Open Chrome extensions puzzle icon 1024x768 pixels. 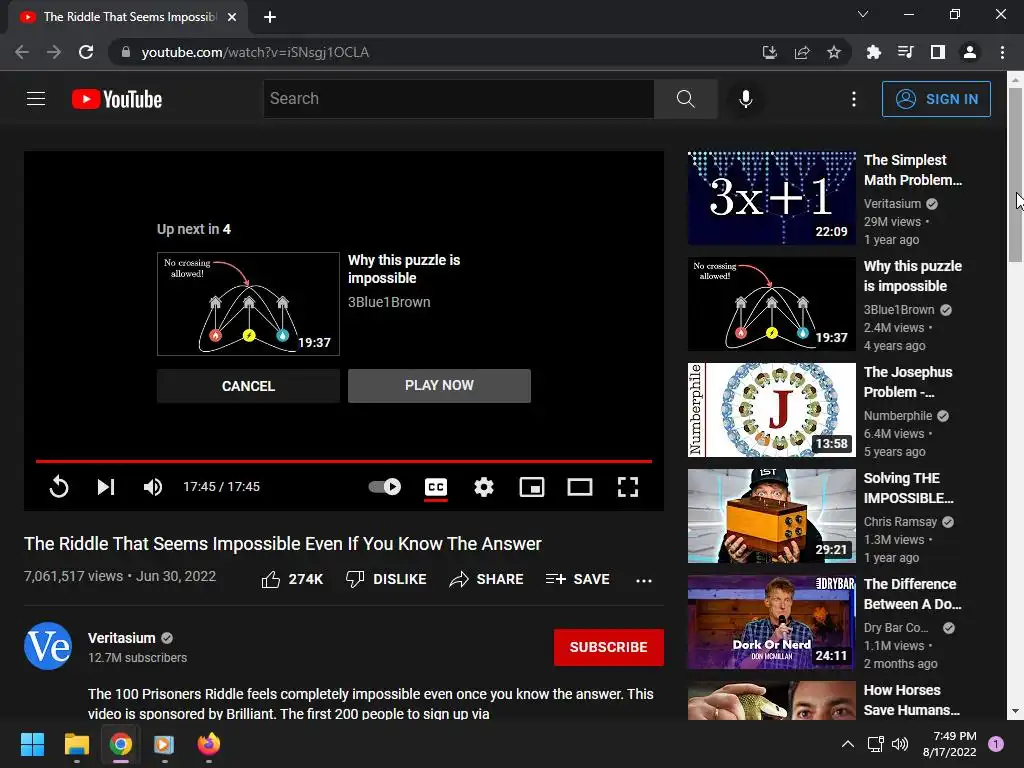873,52
